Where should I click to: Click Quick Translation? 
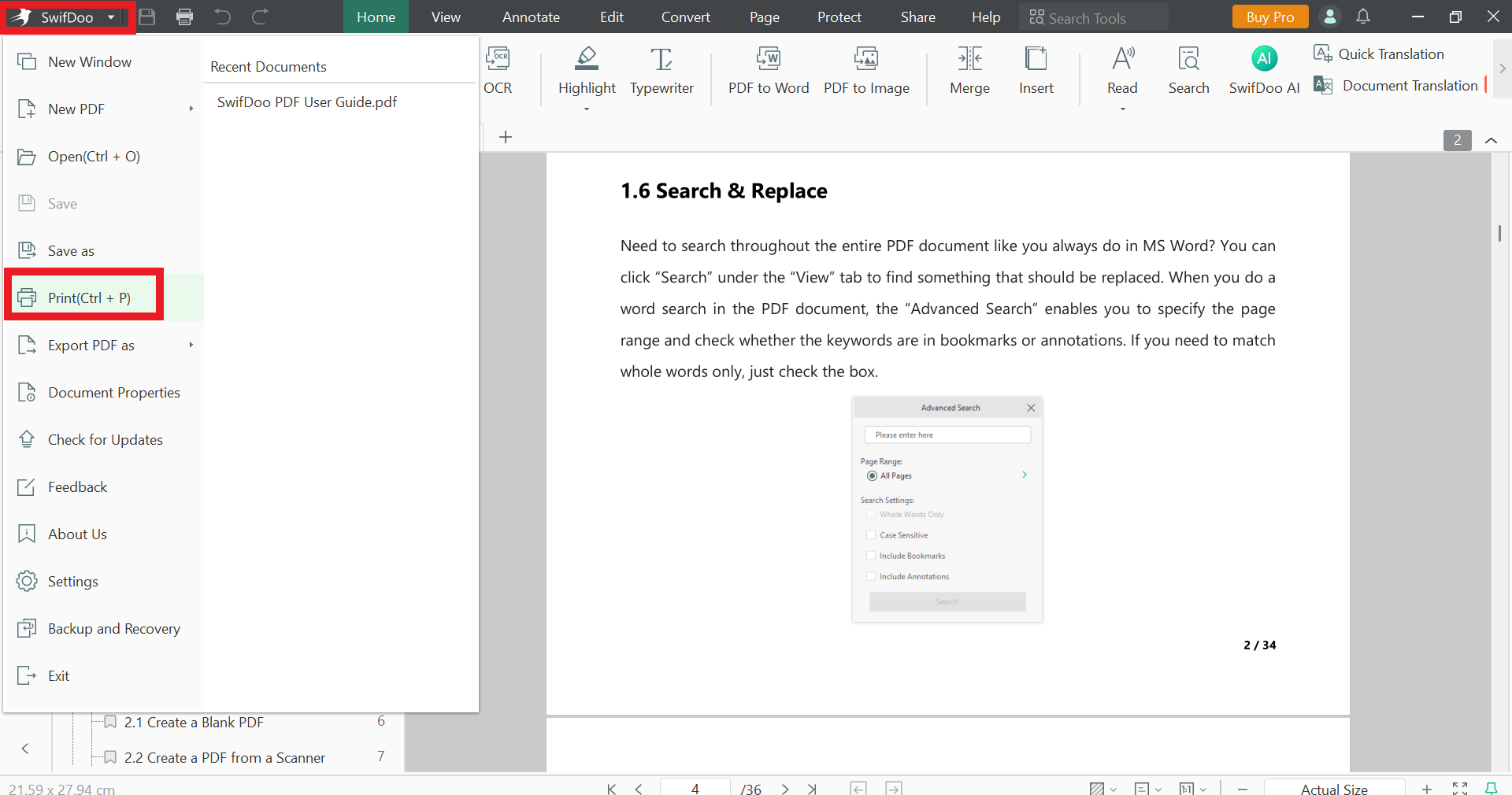coord(1379,54)
